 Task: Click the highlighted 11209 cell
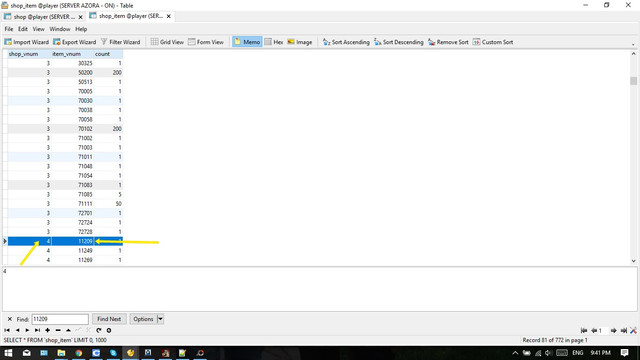click(72, 241)
